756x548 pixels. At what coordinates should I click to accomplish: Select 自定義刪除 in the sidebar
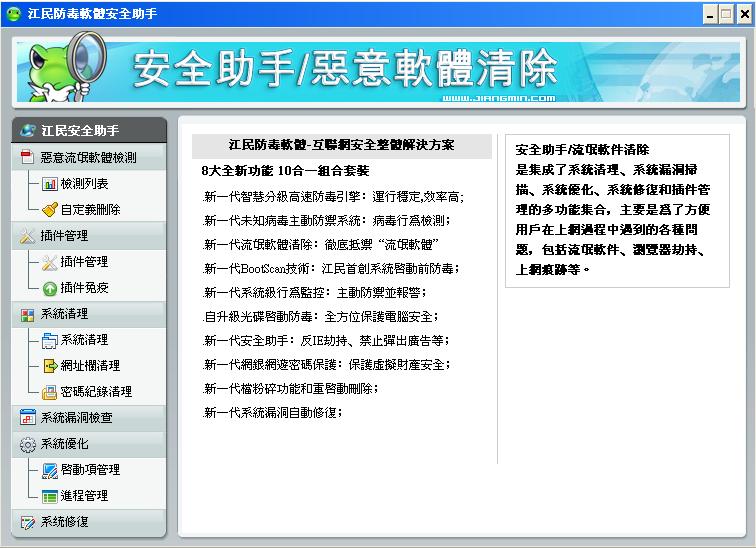pyautogui.click(x=90, y=210)
